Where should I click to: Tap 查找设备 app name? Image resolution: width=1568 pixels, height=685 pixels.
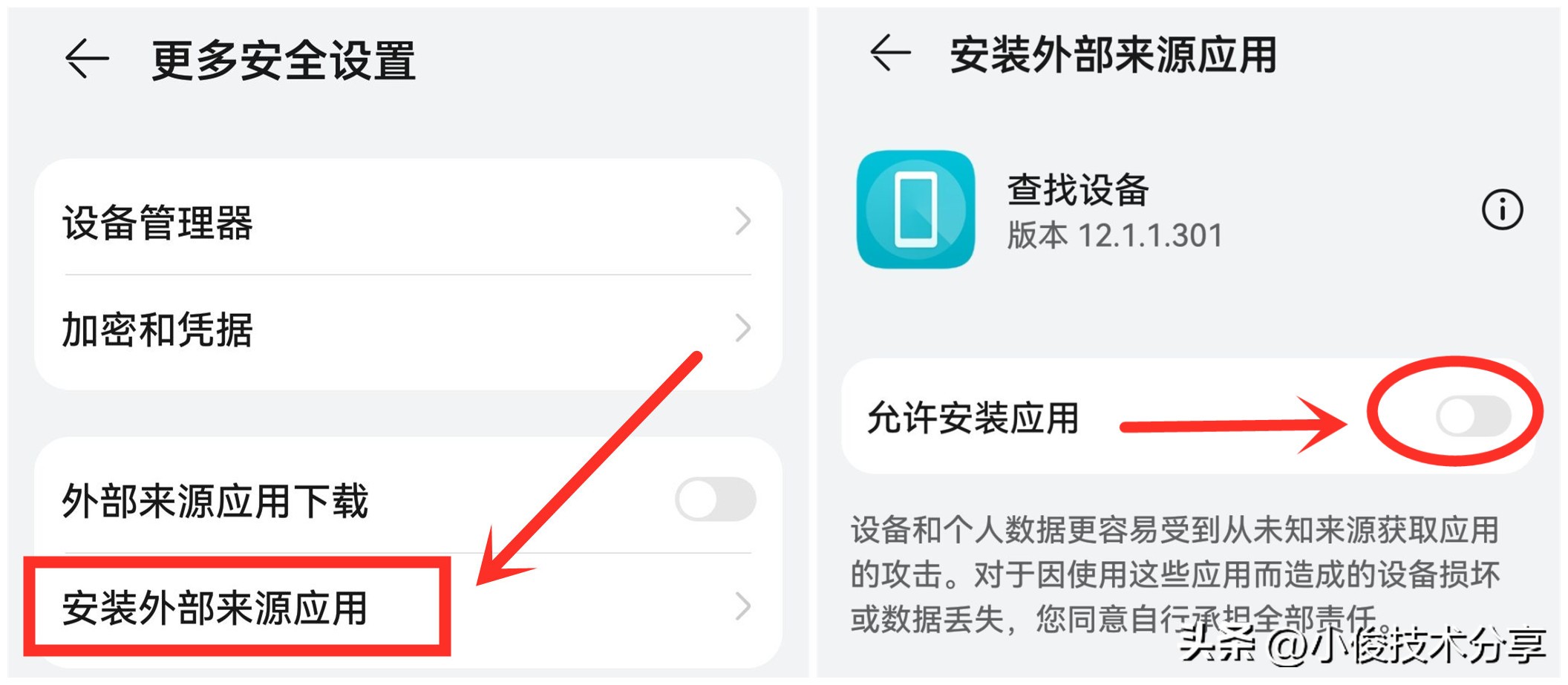(1078, 189)
